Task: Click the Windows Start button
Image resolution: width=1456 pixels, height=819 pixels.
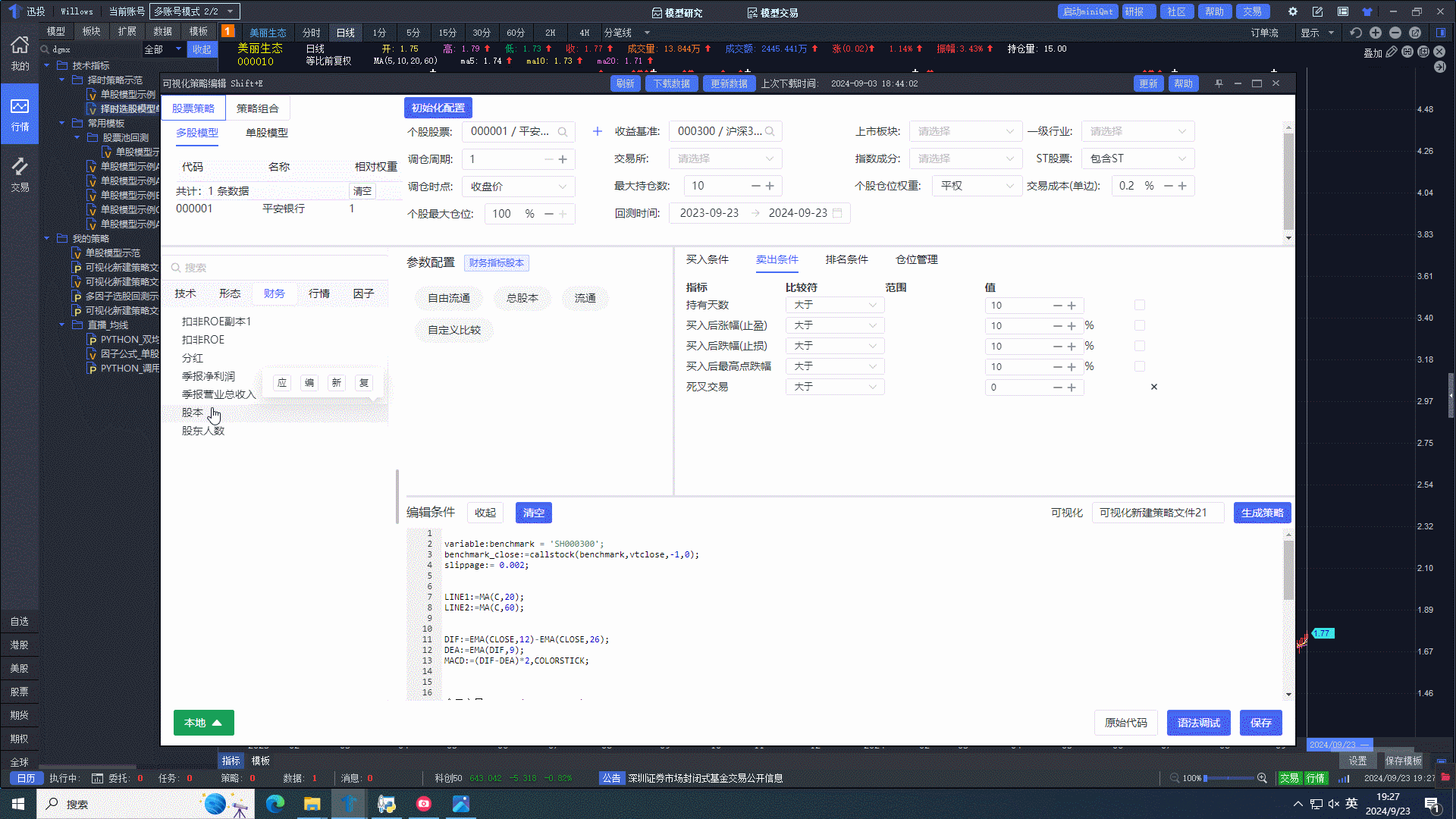Action: 18,804
